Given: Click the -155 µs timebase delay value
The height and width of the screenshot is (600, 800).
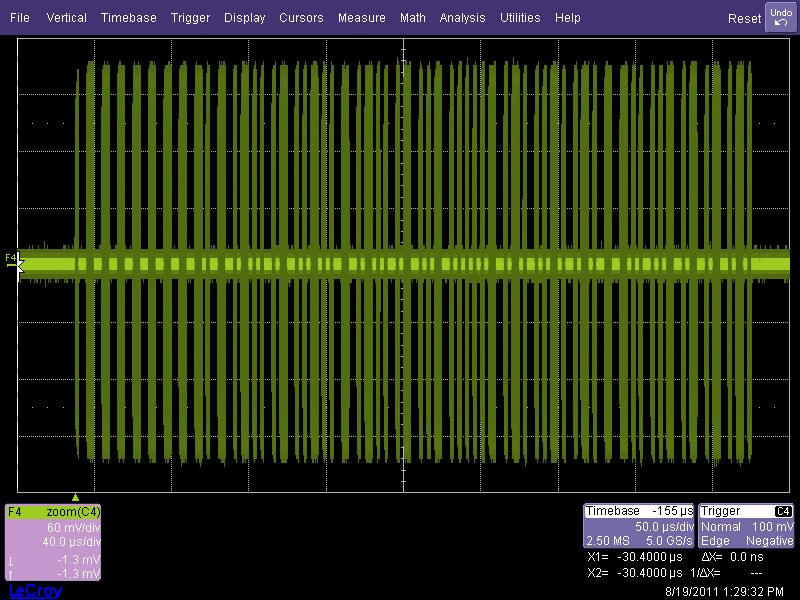Looking at the screenshot, I should [672, 511].
